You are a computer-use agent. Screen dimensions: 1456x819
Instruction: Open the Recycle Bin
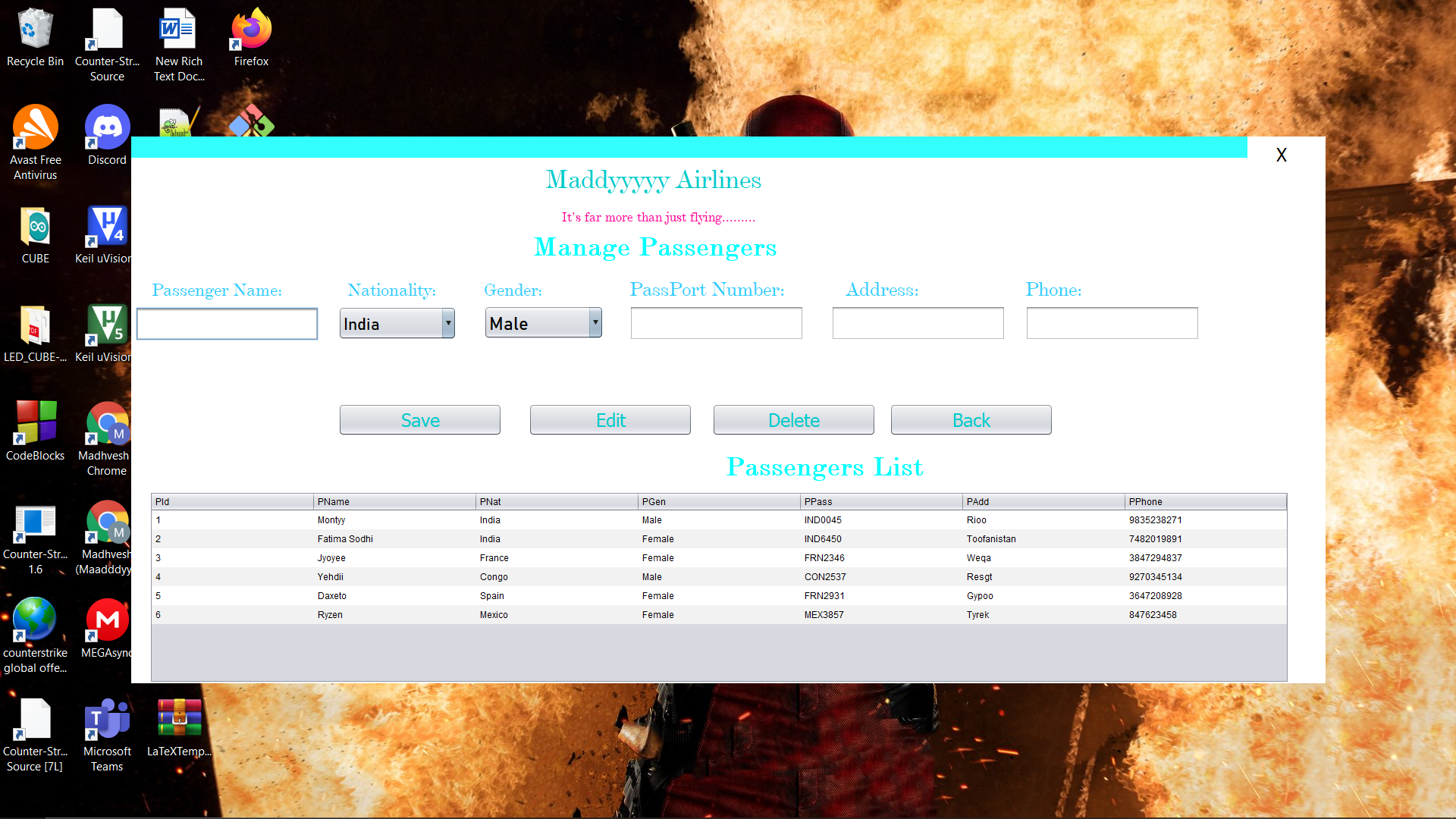point(34,30)
